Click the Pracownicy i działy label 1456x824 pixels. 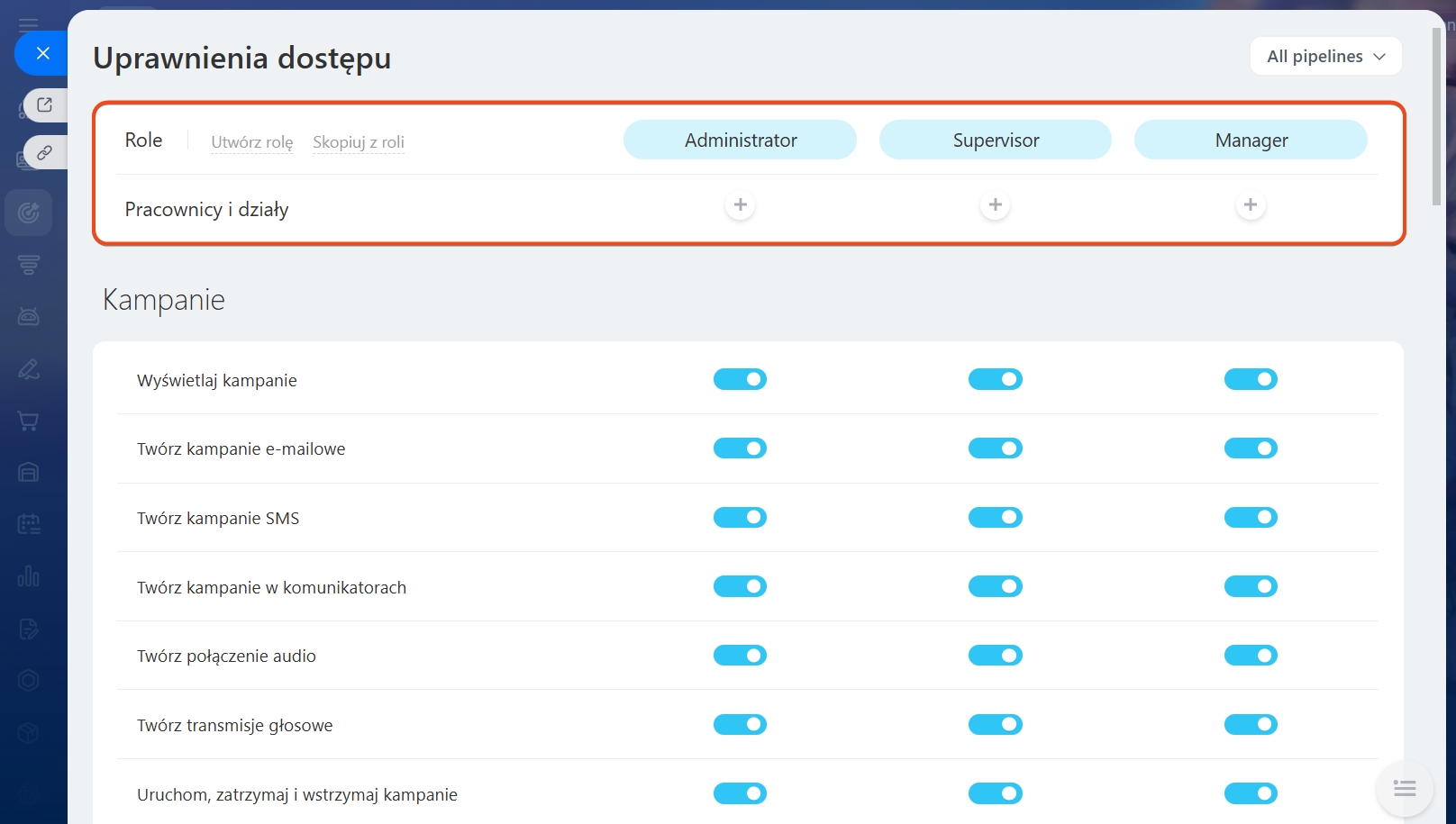[206, 209]
